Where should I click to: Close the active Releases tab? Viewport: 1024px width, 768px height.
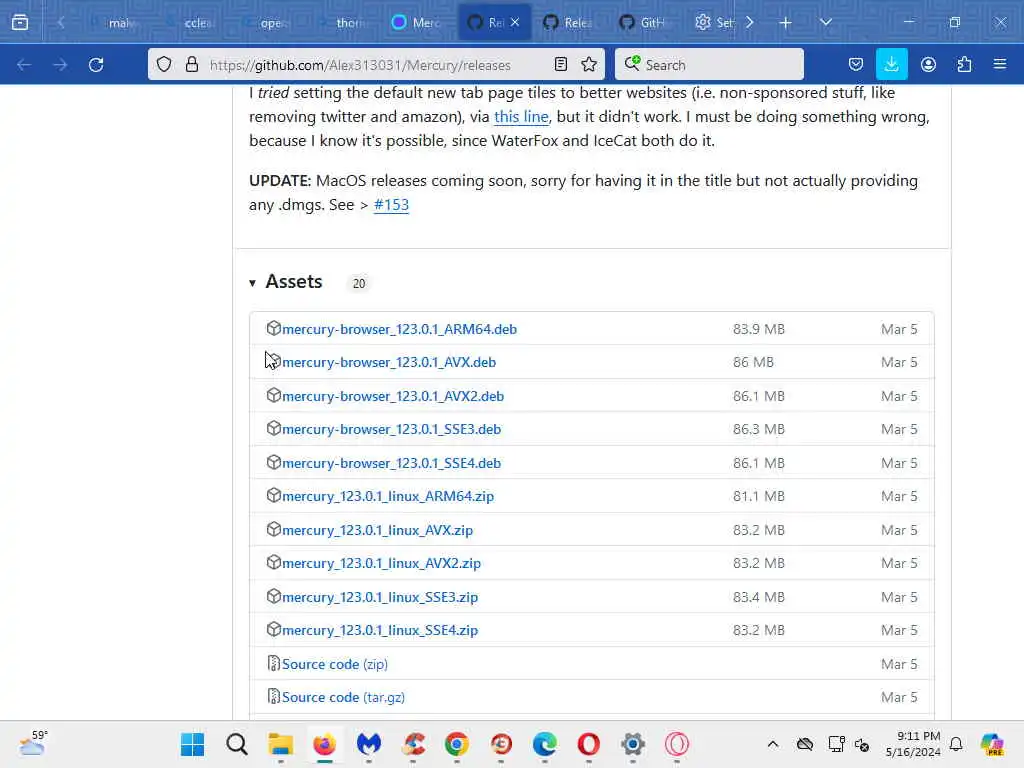[x=515, y=22]
